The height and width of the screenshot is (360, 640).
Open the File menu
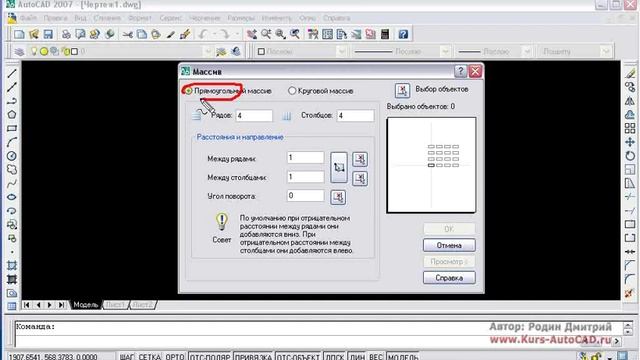(x=28, y=18)
